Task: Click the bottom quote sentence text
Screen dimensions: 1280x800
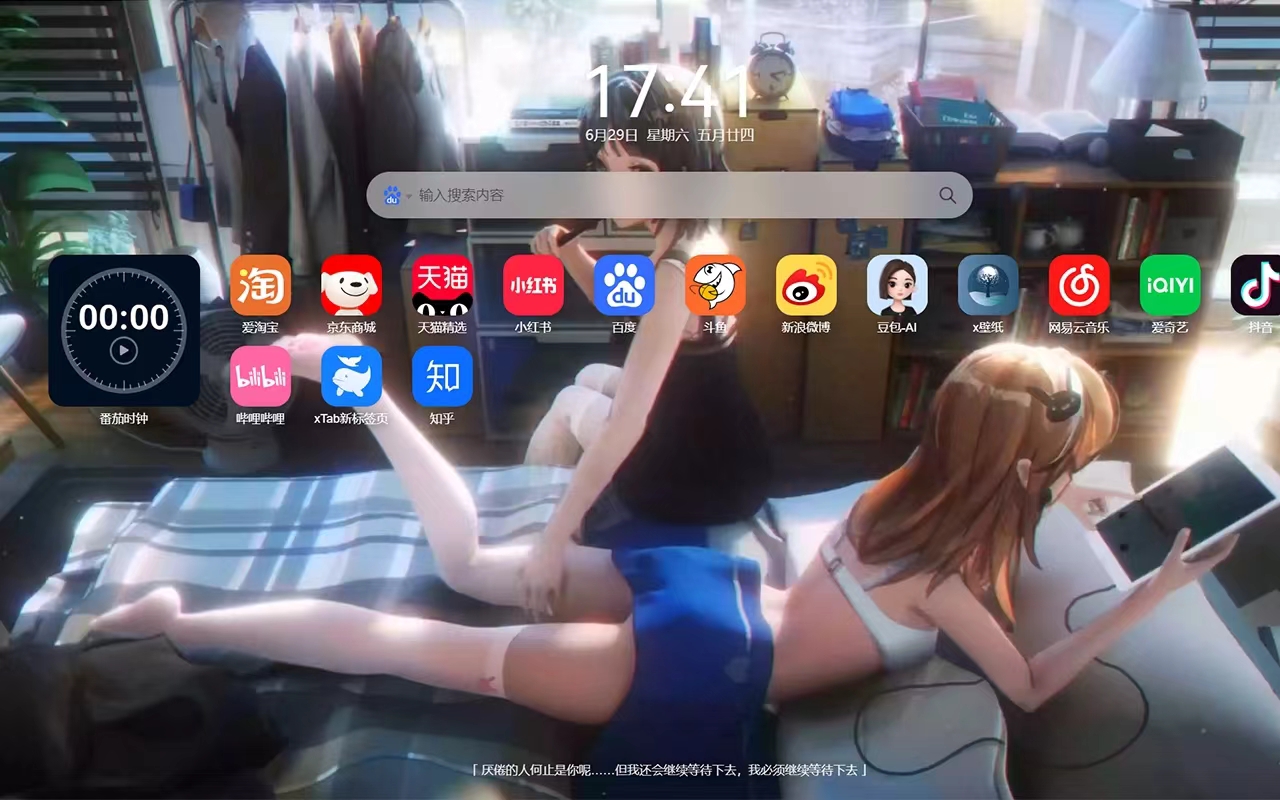Action: click(669, 770)
